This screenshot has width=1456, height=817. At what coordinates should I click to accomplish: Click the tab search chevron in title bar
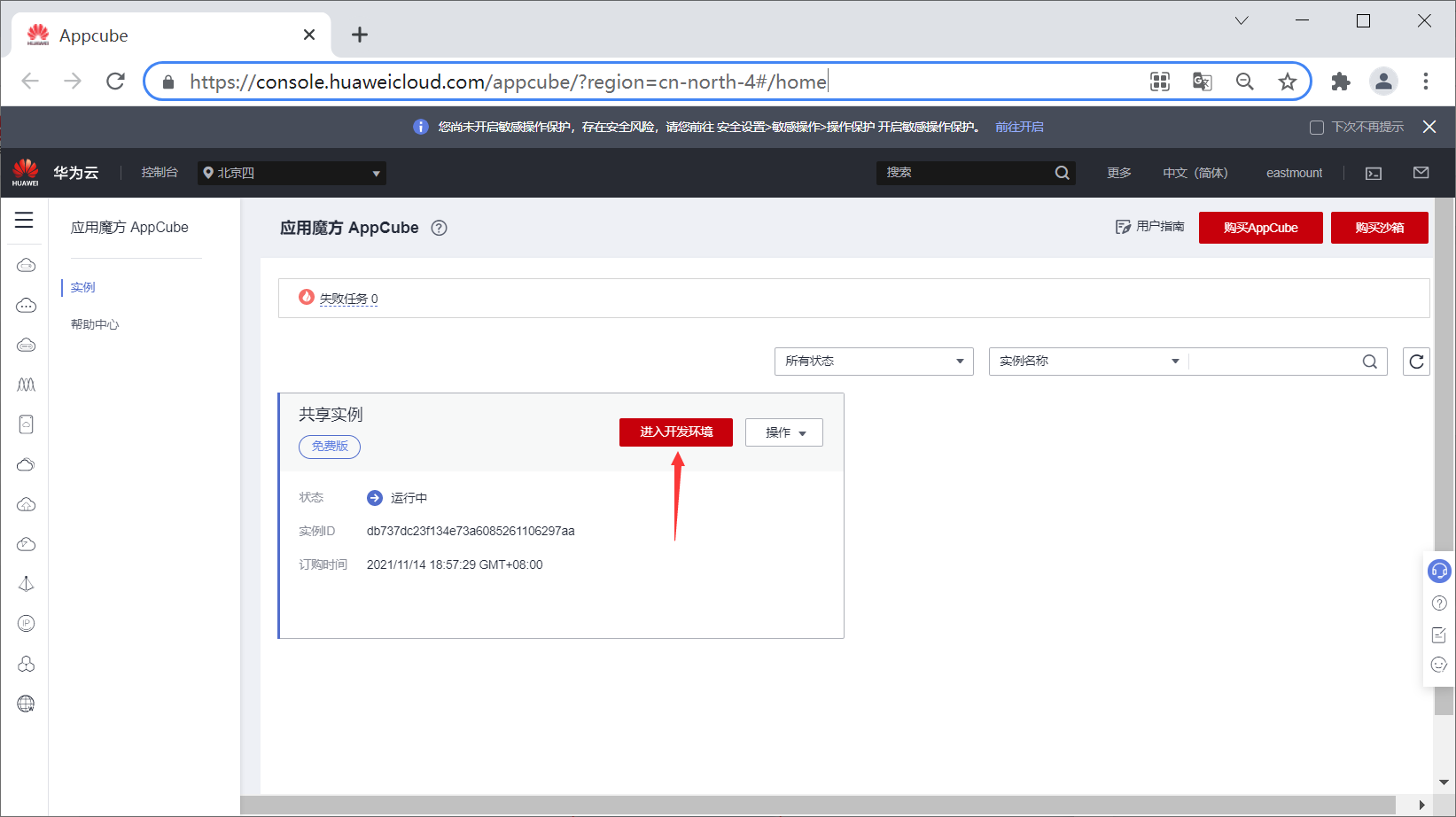(1242, 21)
